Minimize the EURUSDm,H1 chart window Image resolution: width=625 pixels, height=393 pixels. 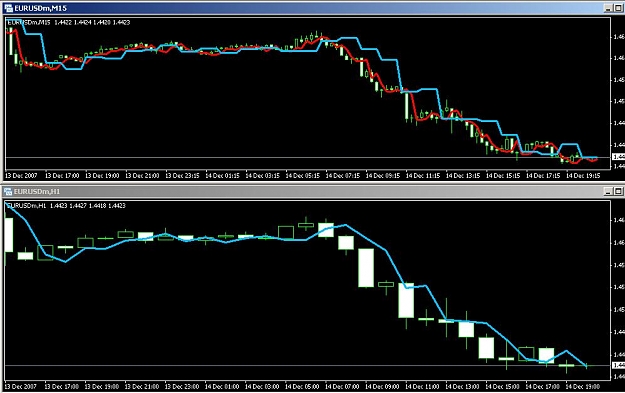[x=608, y=192]
